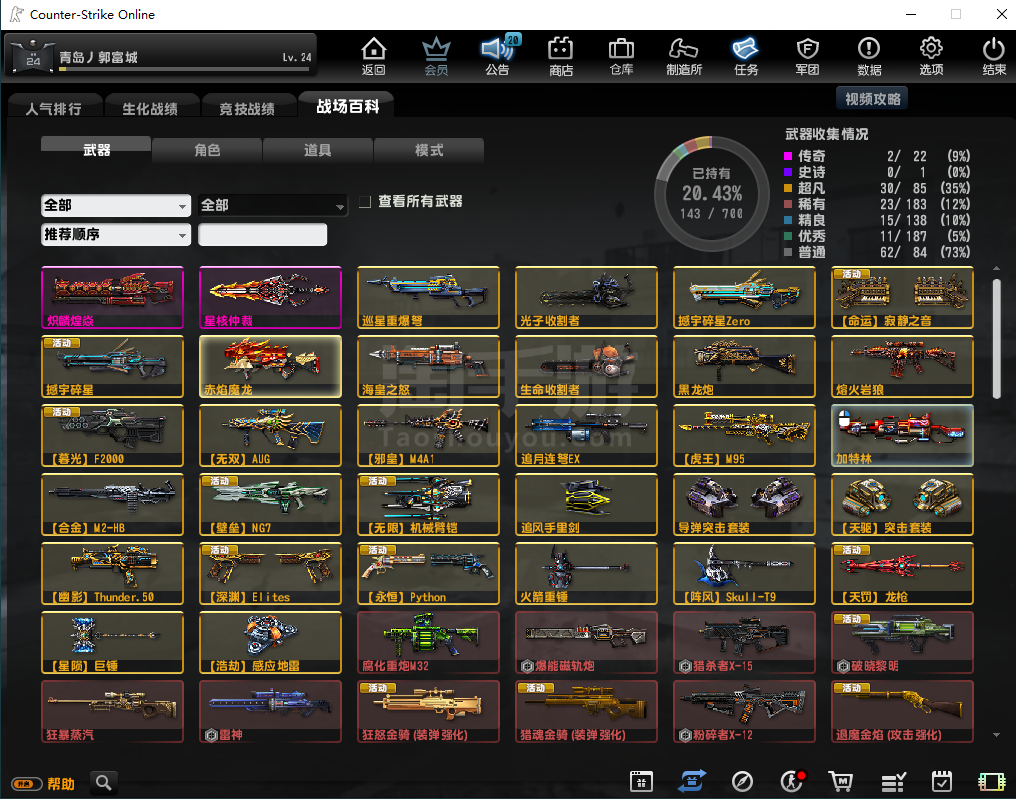Select the 追风手里剑 weapon card

pyautogui.click(x=586, y=505)
